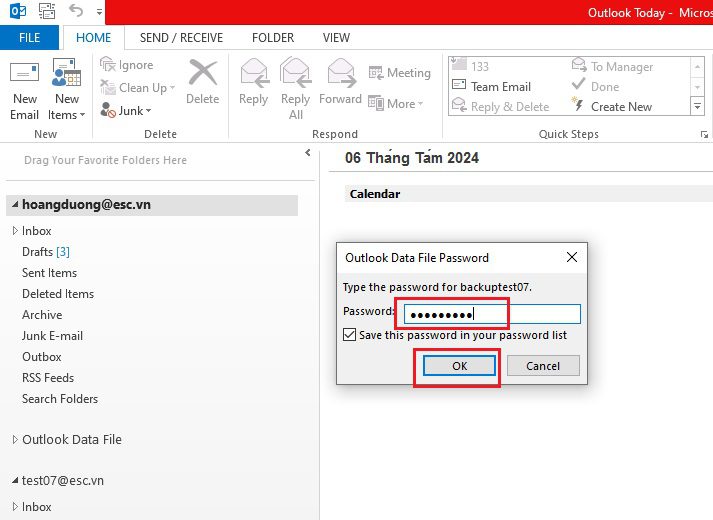Click OK in password dialog

[x=459, y=365]
